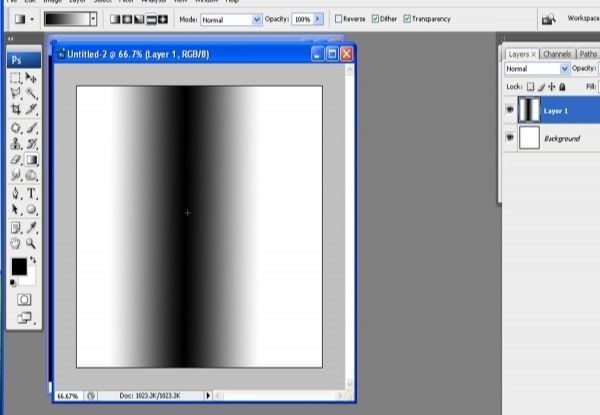Screen dimensions: 600x415
Task: Click the black foreground color swatch
Action: (19, 266)
